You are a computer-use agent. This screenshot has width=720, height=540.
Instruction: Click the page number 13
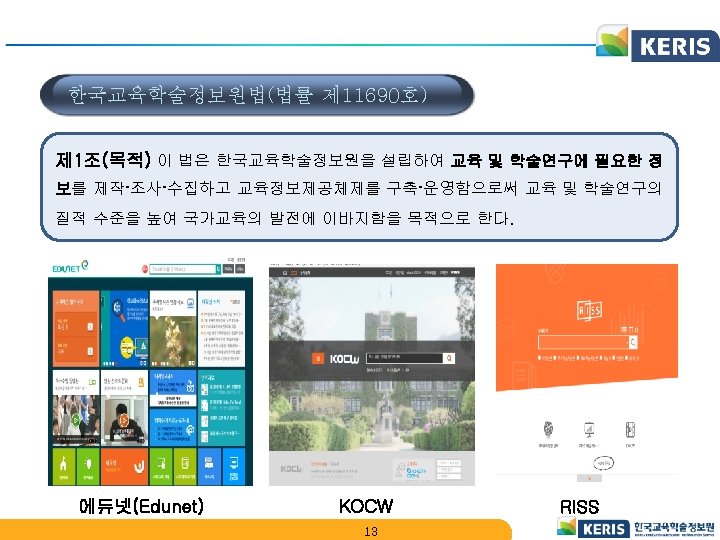point(371,532)
